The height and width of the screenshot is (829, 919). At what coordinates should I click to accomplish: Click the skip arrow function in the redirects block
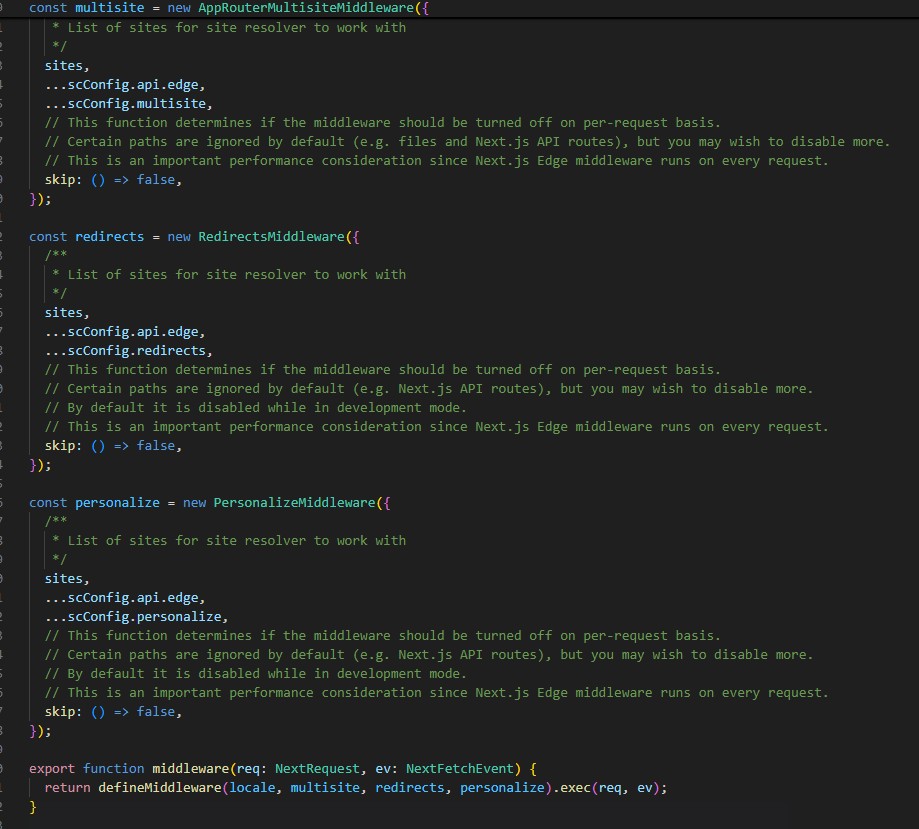tap(111, 445)
